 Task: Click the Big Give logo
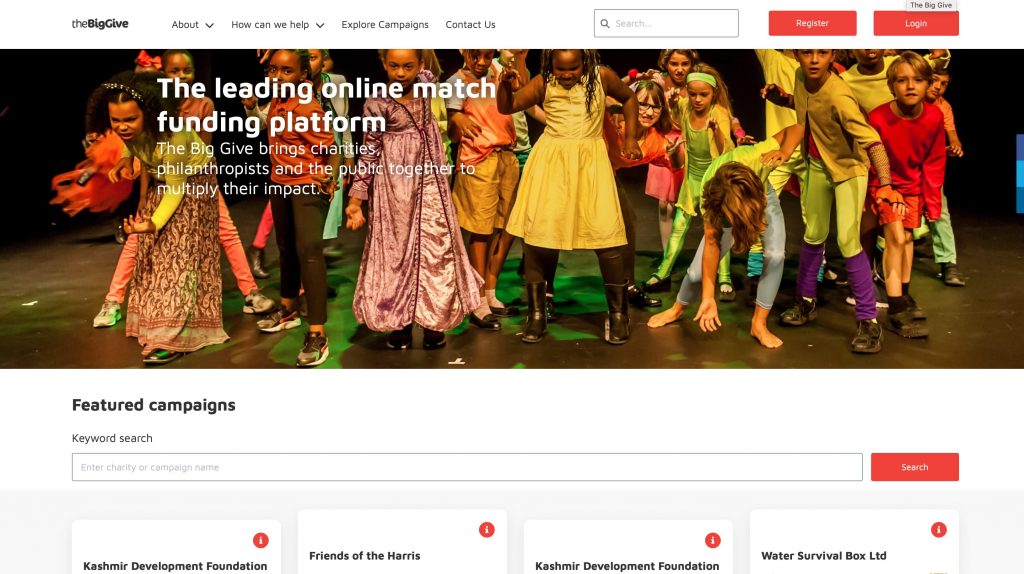click(100, 24)
